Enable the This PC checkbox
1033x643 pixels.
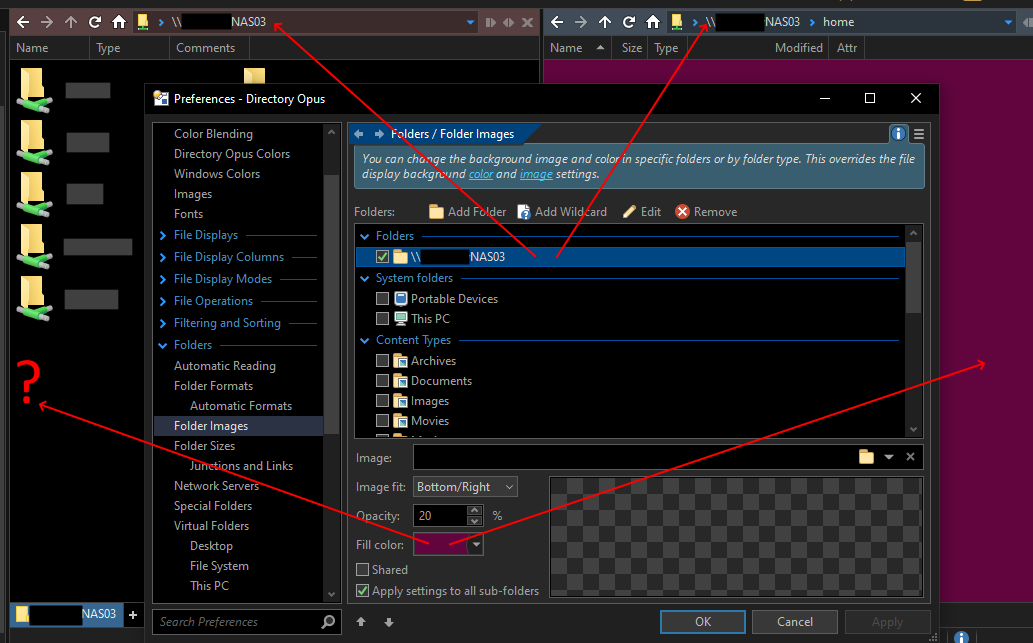(x=382, y=318)
